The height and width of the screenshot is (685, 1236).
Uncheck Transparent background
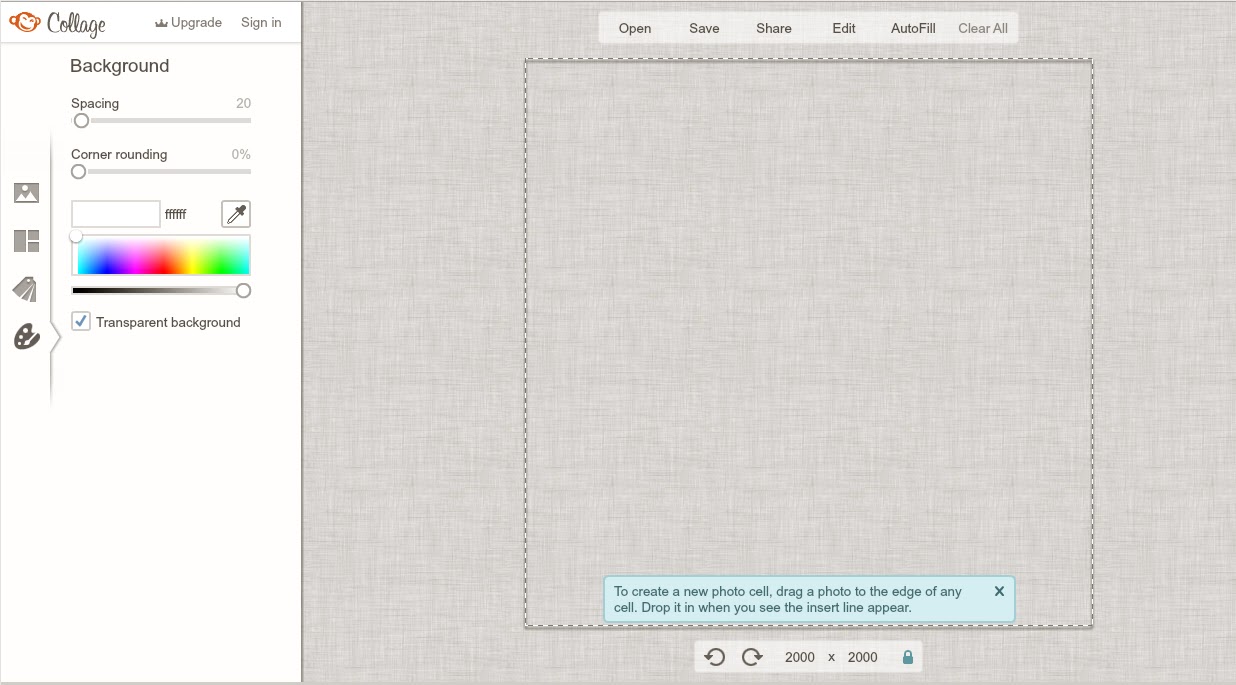(80, 321)
